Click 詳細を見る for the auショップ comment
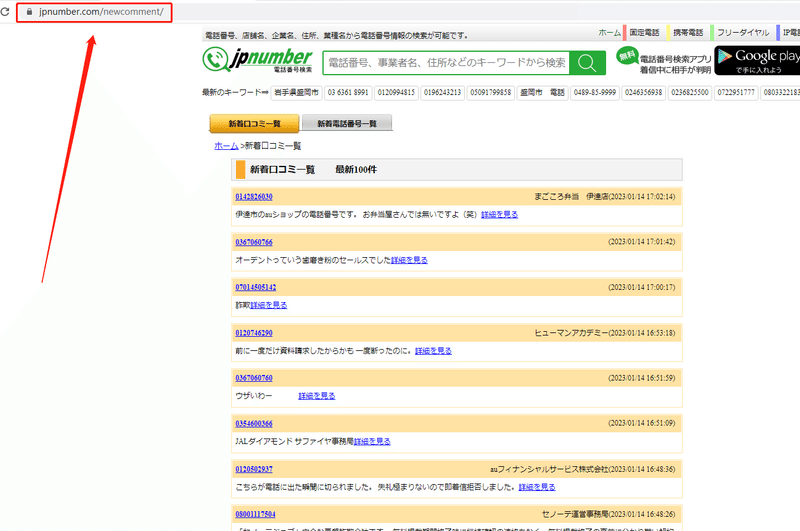Viewport: 800px width, 531px height. (499, 215)
